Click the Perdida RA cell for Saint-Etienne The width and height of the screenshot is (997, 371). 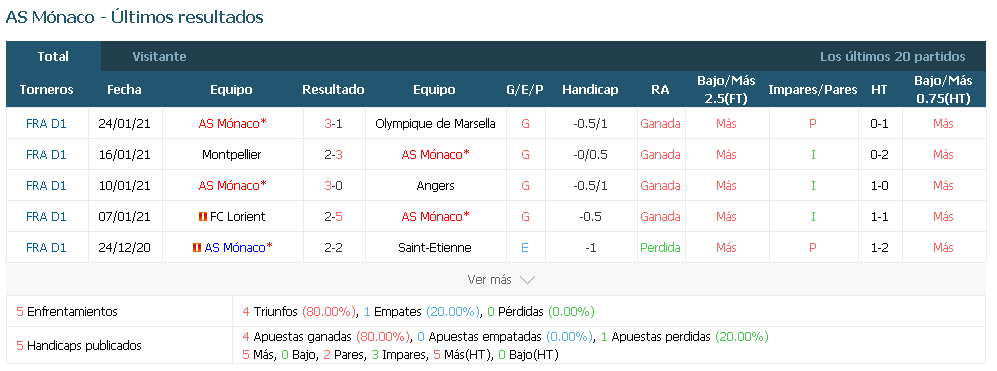coord(660,248)
